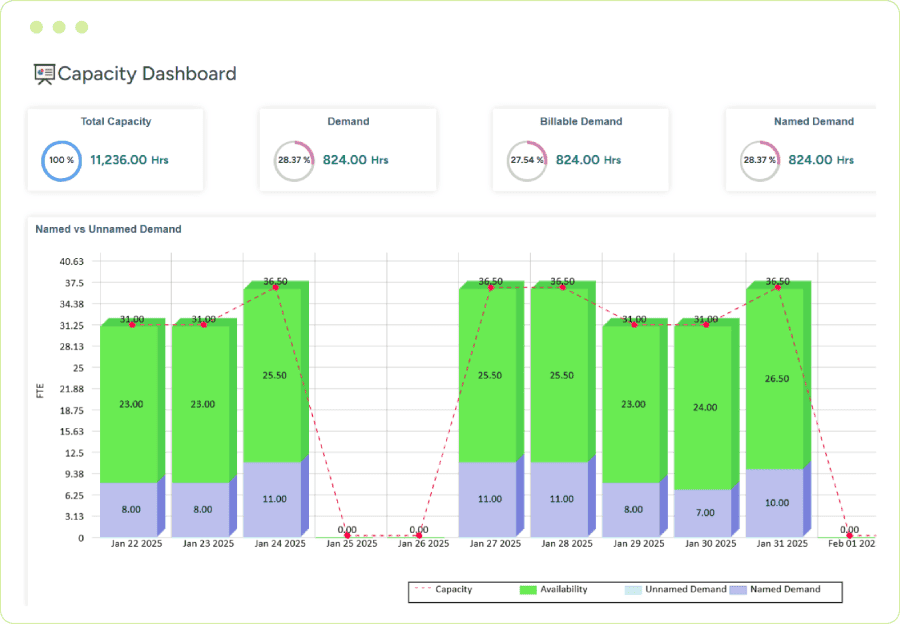Click the Total Capacity donut gauge
This screenshot has width=900, height=624.
61,160
